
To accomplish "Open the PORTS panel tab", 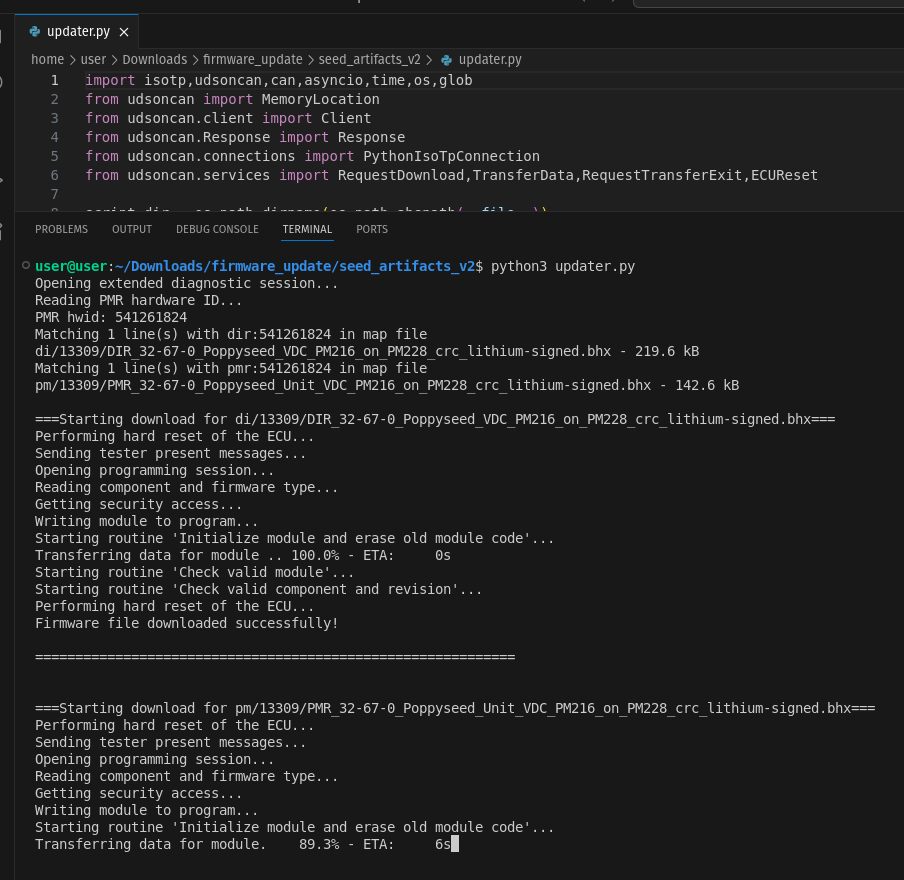I will [372, 229].
